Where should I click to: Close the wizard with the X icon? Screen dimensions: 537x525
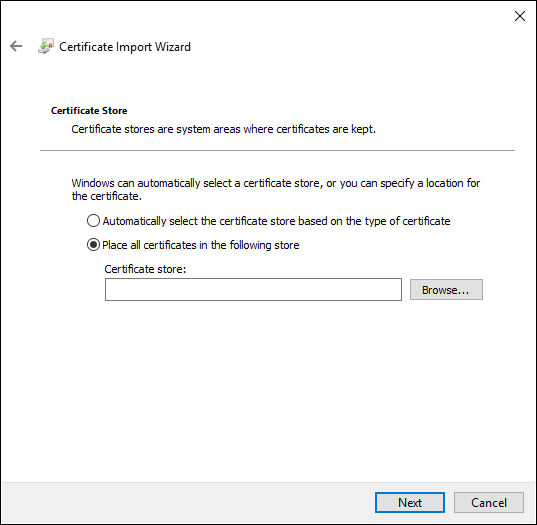coord(520,16)
